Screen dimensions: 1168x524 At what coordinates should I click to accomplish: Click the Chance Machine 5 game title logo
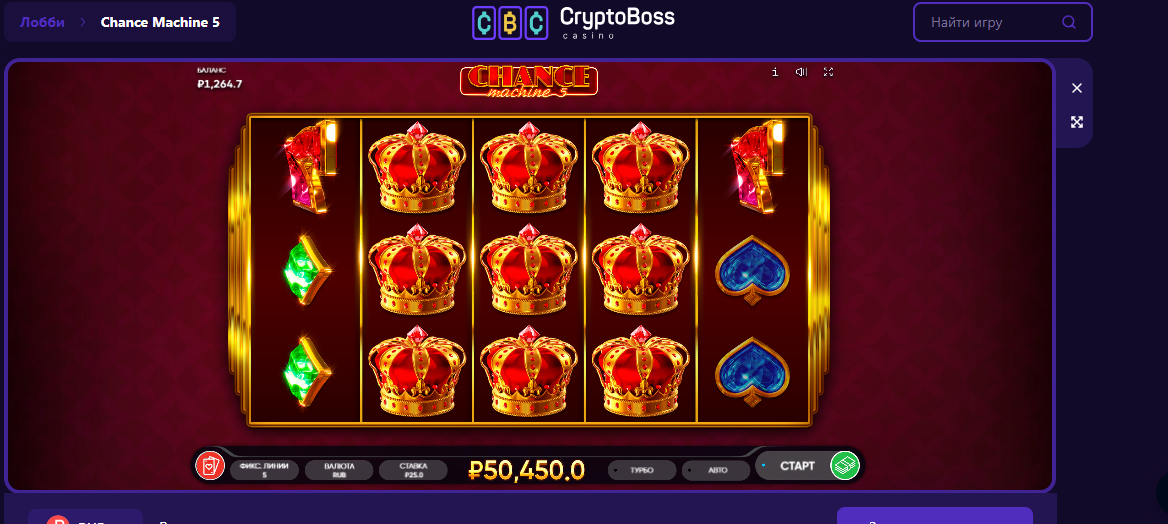coord(529,81)
